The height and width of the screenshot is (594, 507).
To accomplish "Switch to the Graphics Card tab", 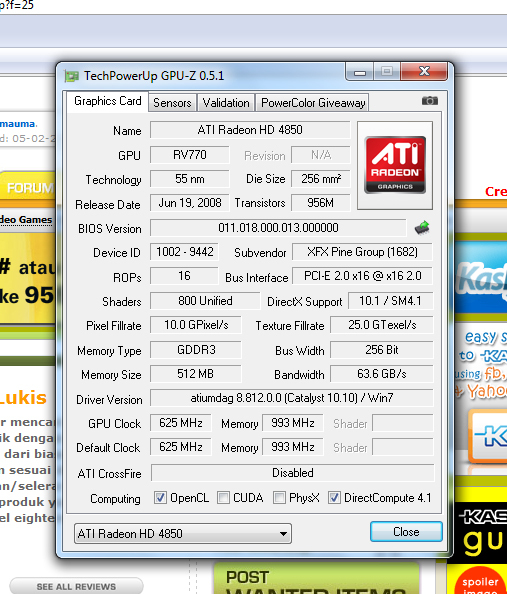I will pyautogui.click(x=108, y=101).
